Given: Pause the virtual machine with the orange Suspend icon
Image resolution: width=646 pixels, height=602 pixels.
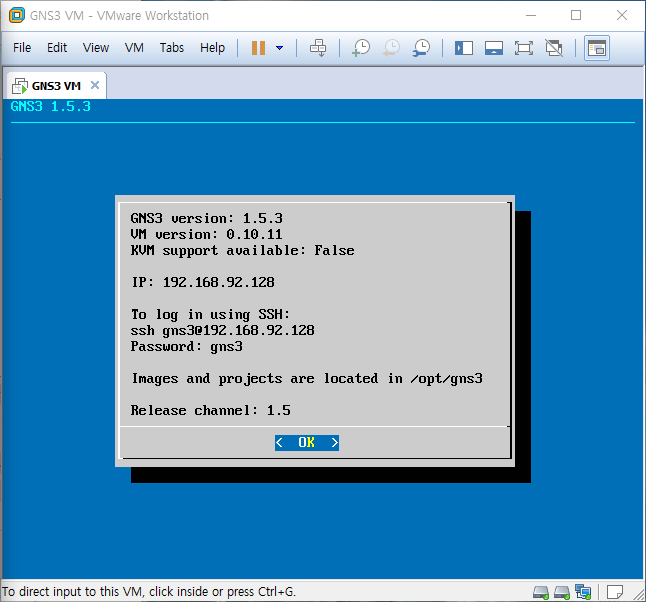Looking at the screenshot, I should point(258,48).
